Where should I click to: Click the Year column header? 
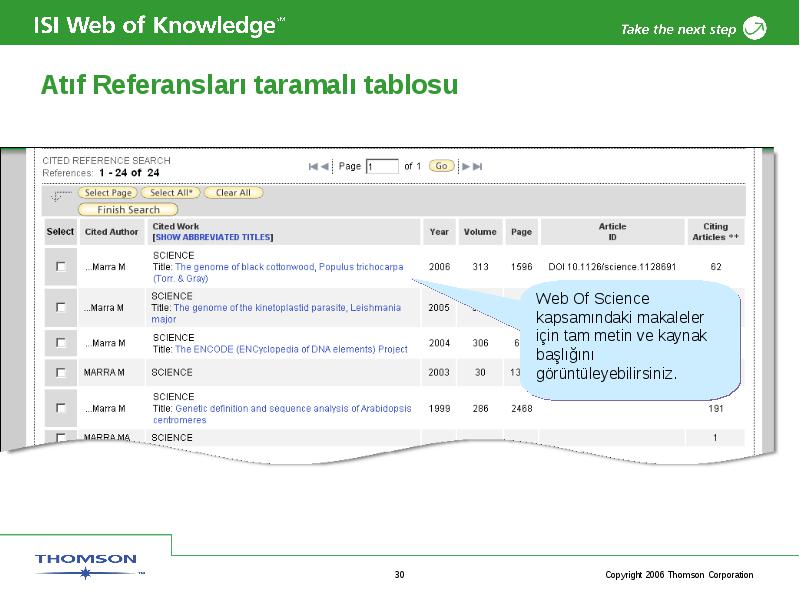click(439, 232)
